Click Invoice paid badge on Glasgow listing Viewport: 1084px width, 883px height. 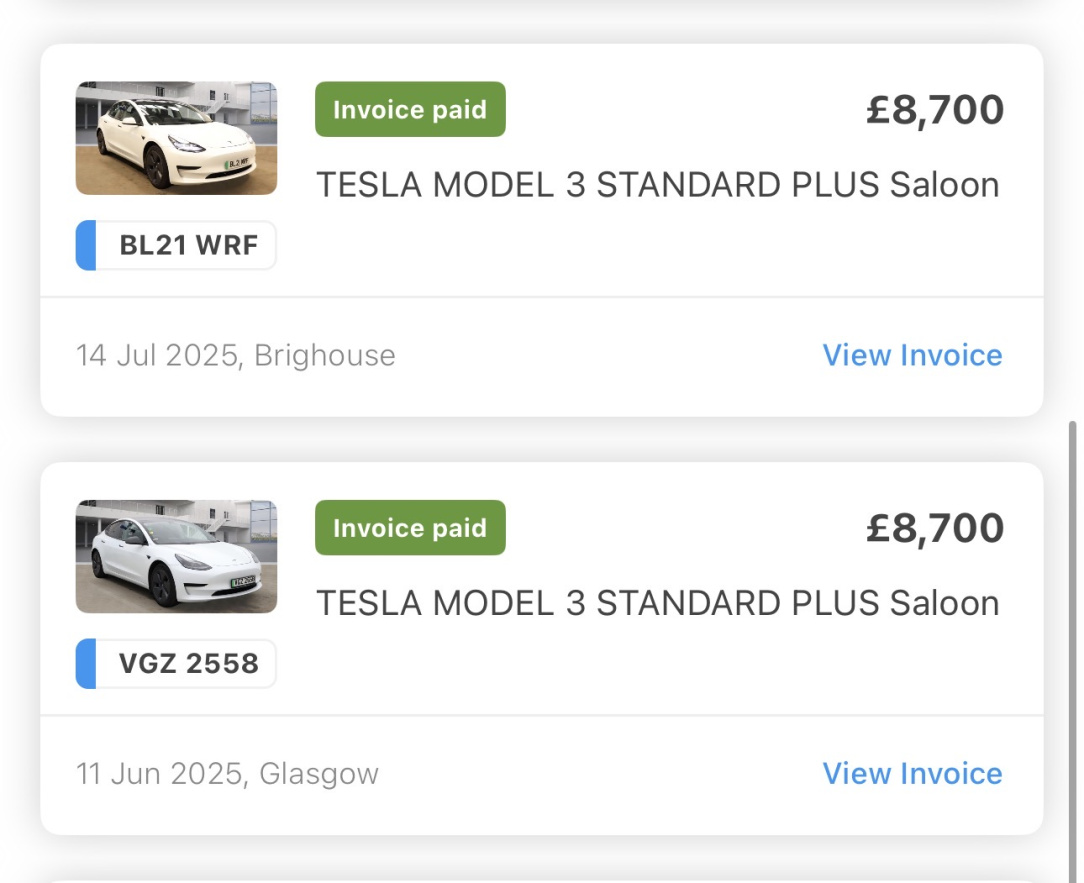pyautogui.click(x=410, y=528)
